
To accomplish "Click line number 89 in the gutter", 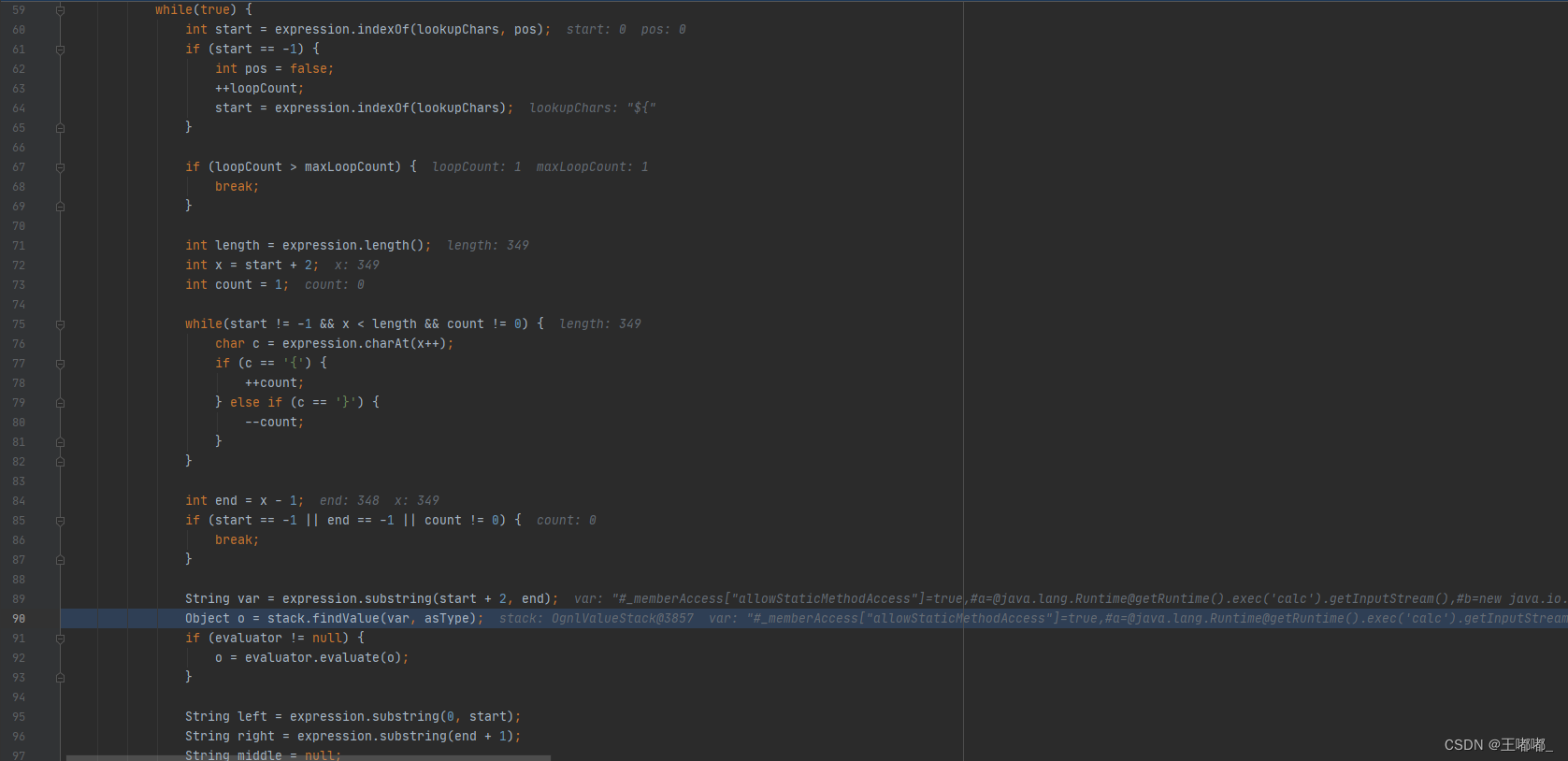I will click(19, 599).
